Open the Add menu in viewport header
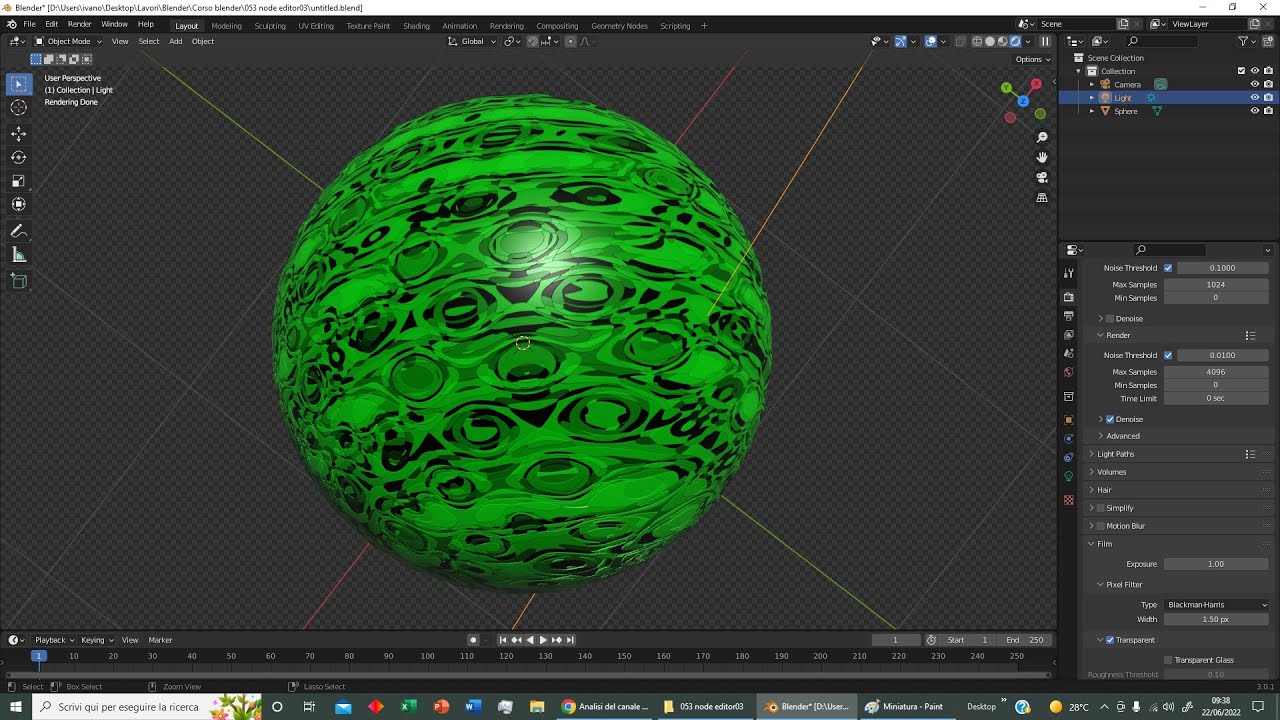The width and height of the screenshot is (1280, 720). coord(176,41)
